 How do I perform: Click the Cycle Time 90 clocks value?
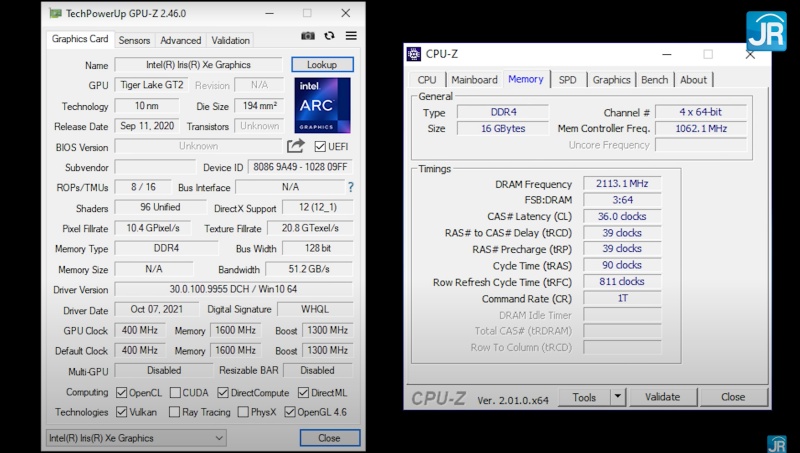click(x=622, y=265)
